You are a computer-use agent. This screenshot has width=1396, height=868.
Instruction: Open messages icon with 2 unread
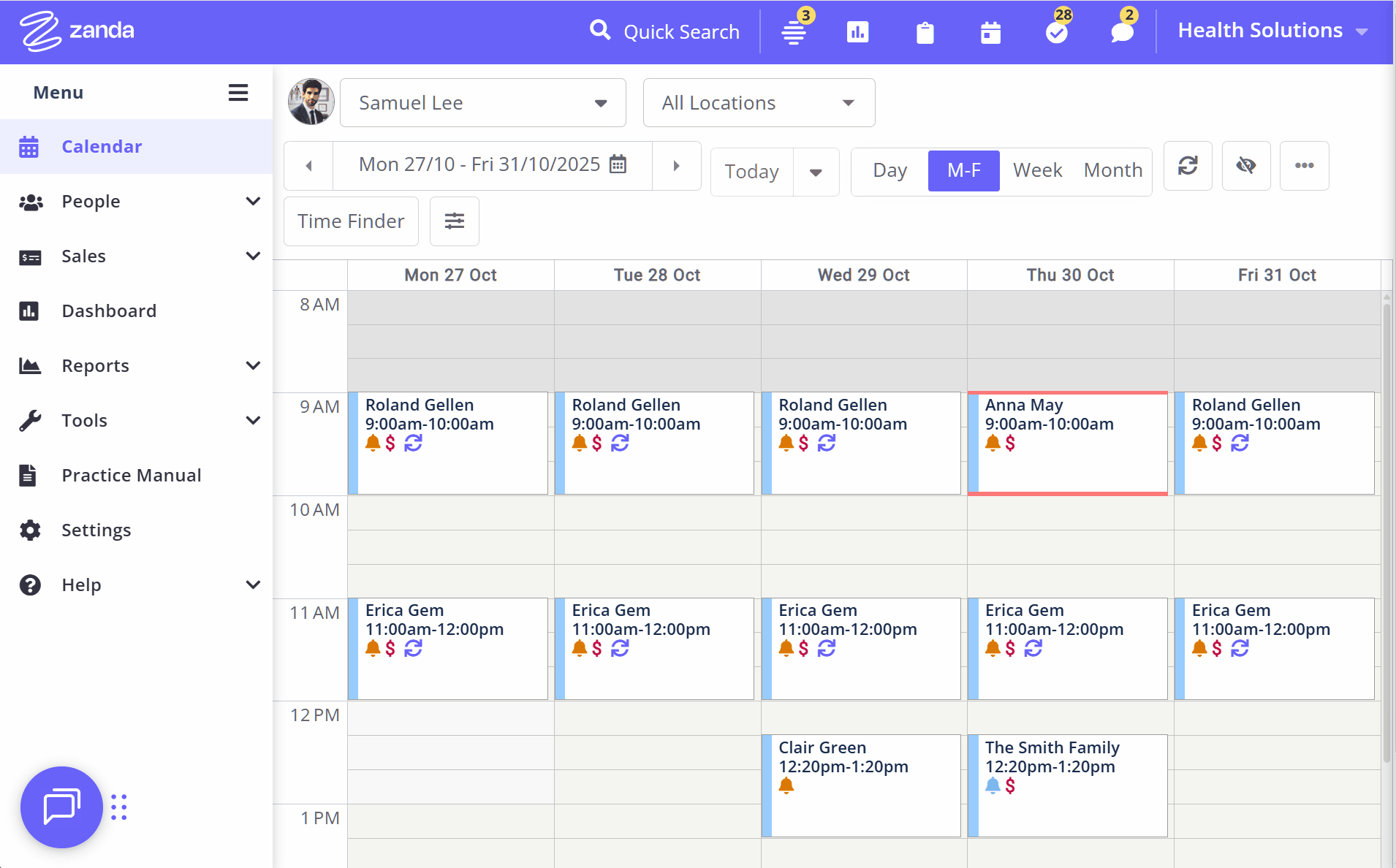tap(1120, 32)
